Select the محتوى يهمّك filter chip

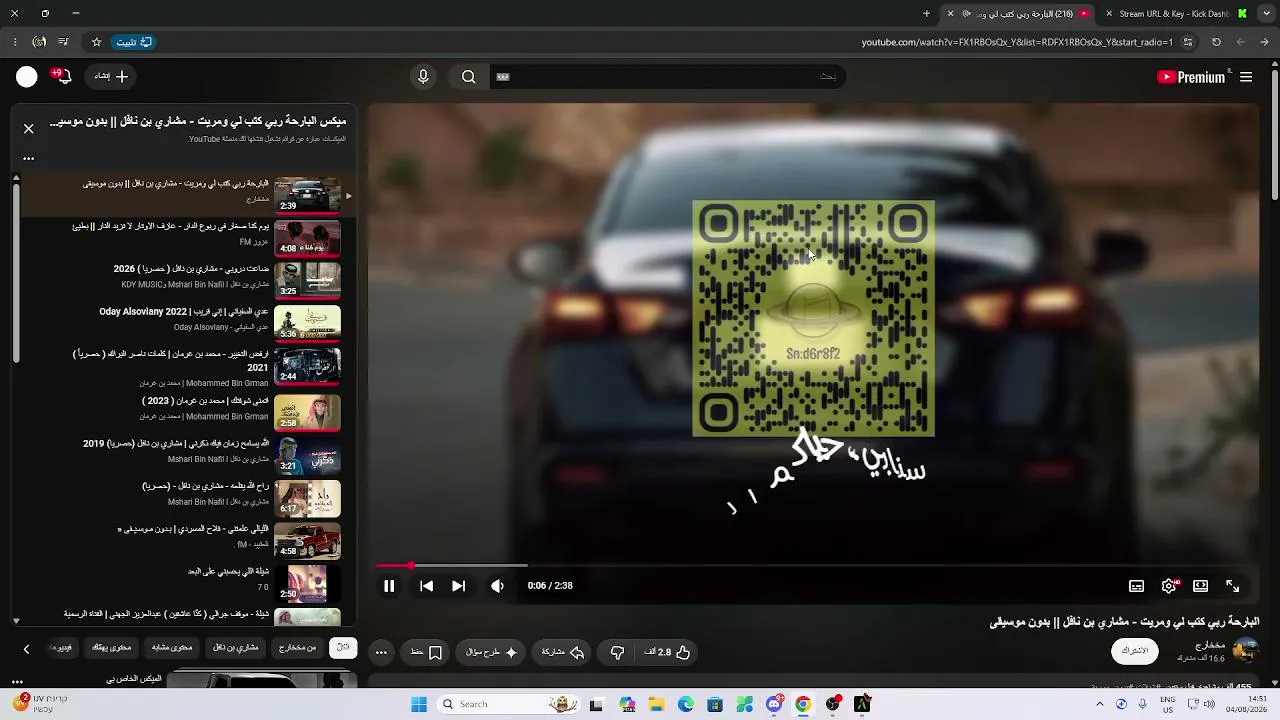112,648
